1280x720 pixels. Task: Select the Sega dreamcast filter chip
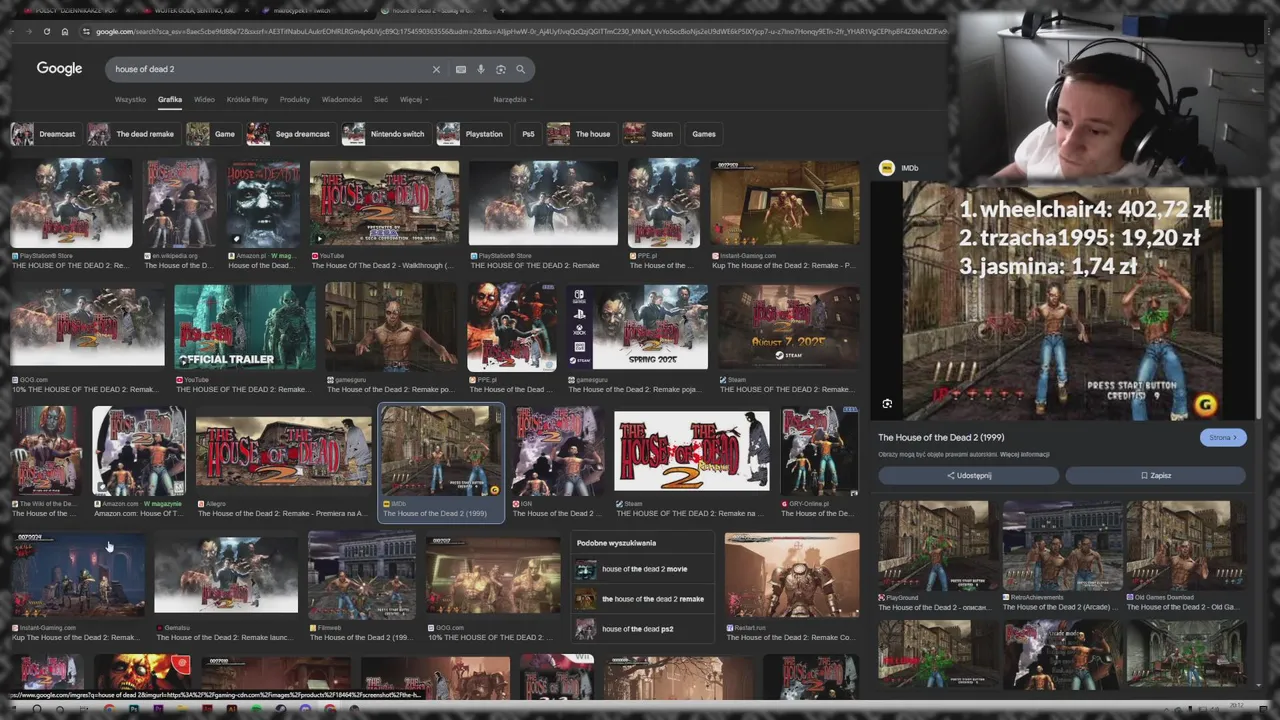[290, 134]
